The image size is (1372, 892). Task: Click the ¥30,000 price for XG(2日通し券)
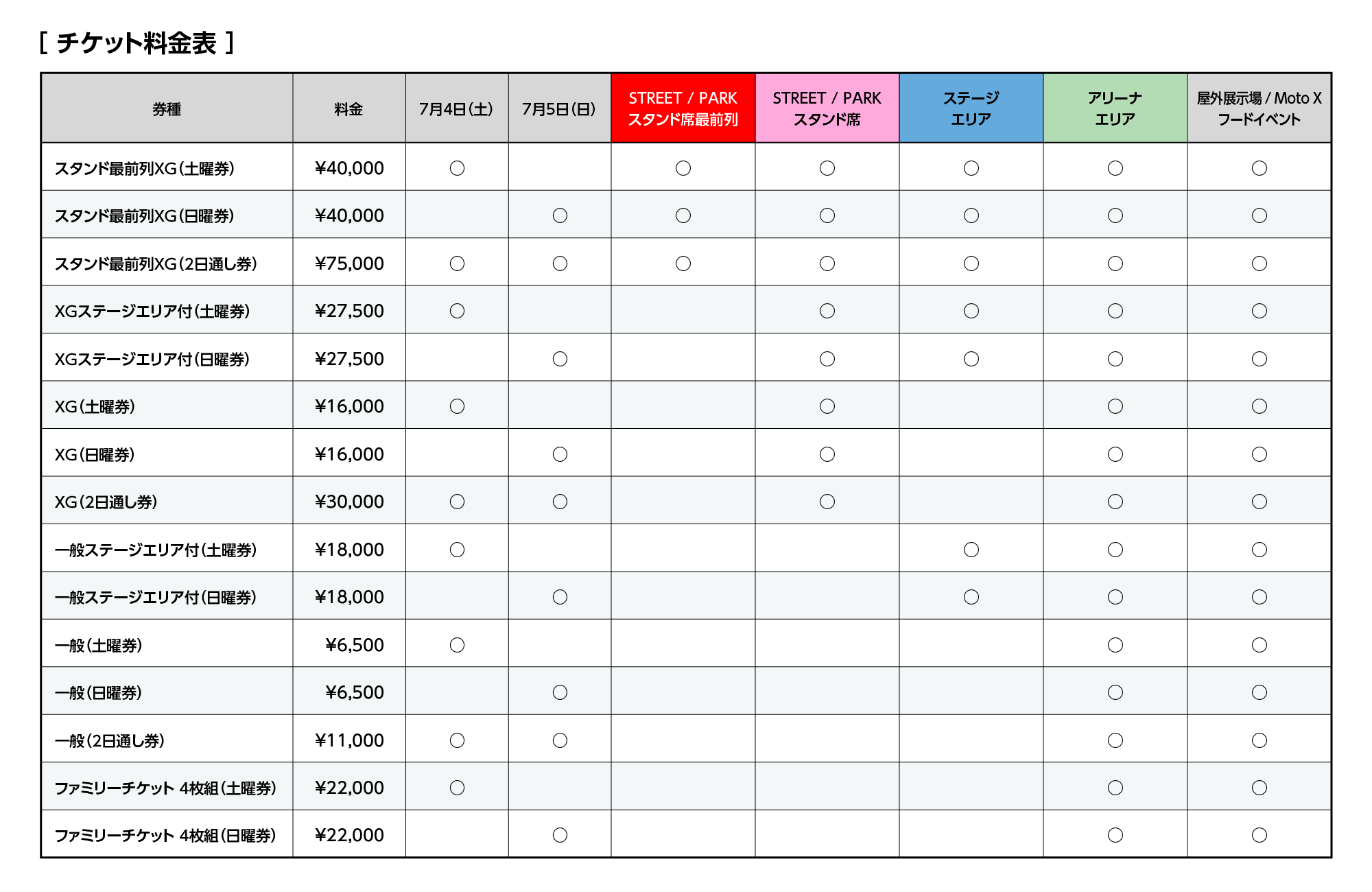tap(349, 502)
